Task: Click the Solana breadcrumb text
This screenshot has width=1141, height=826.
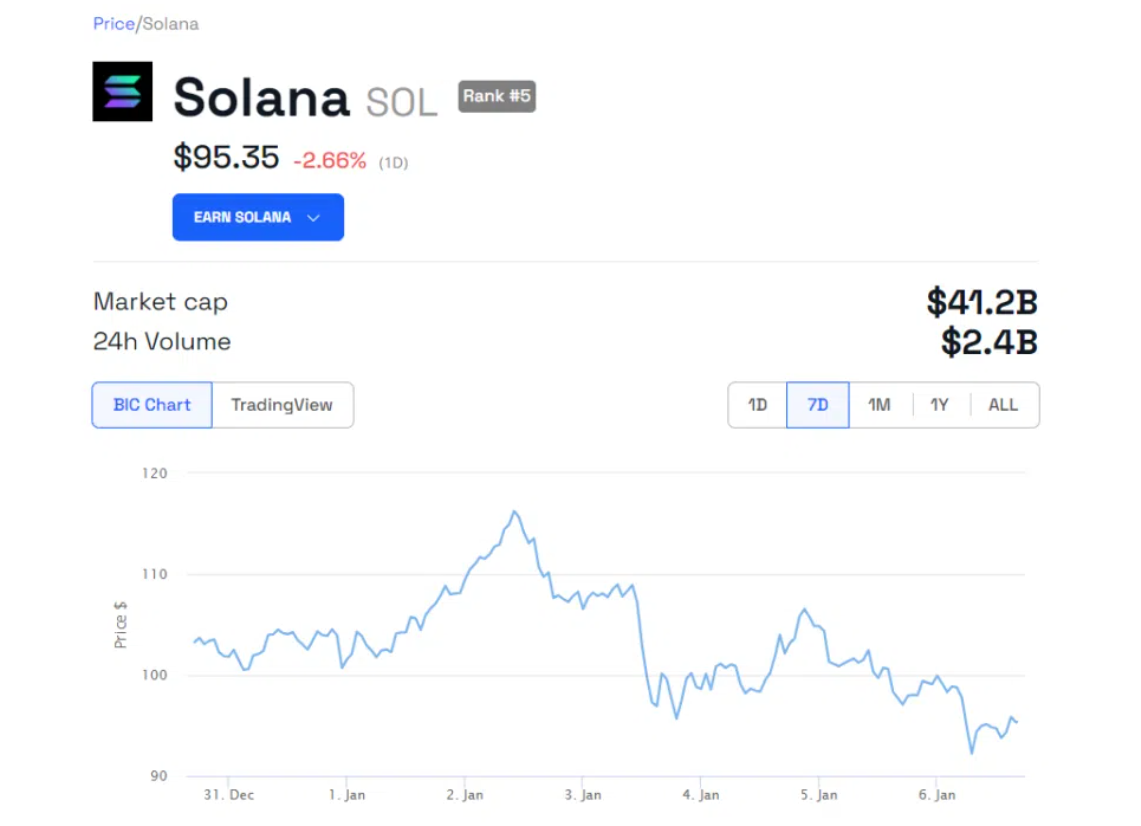Action: [171, 24]
